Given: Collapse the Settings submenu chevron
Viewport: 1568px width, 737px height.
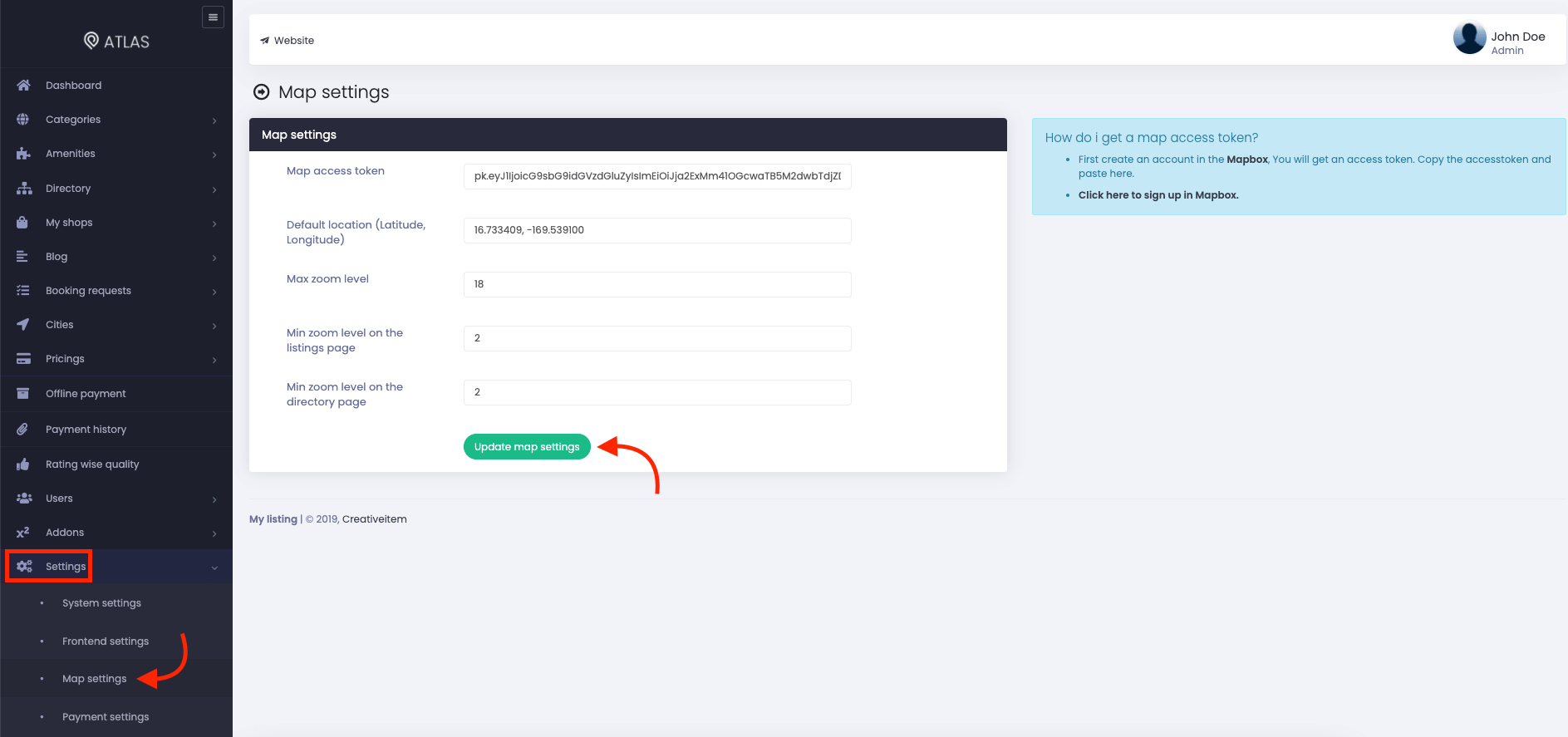Looking at the screenshot, I should coord(214,567).
